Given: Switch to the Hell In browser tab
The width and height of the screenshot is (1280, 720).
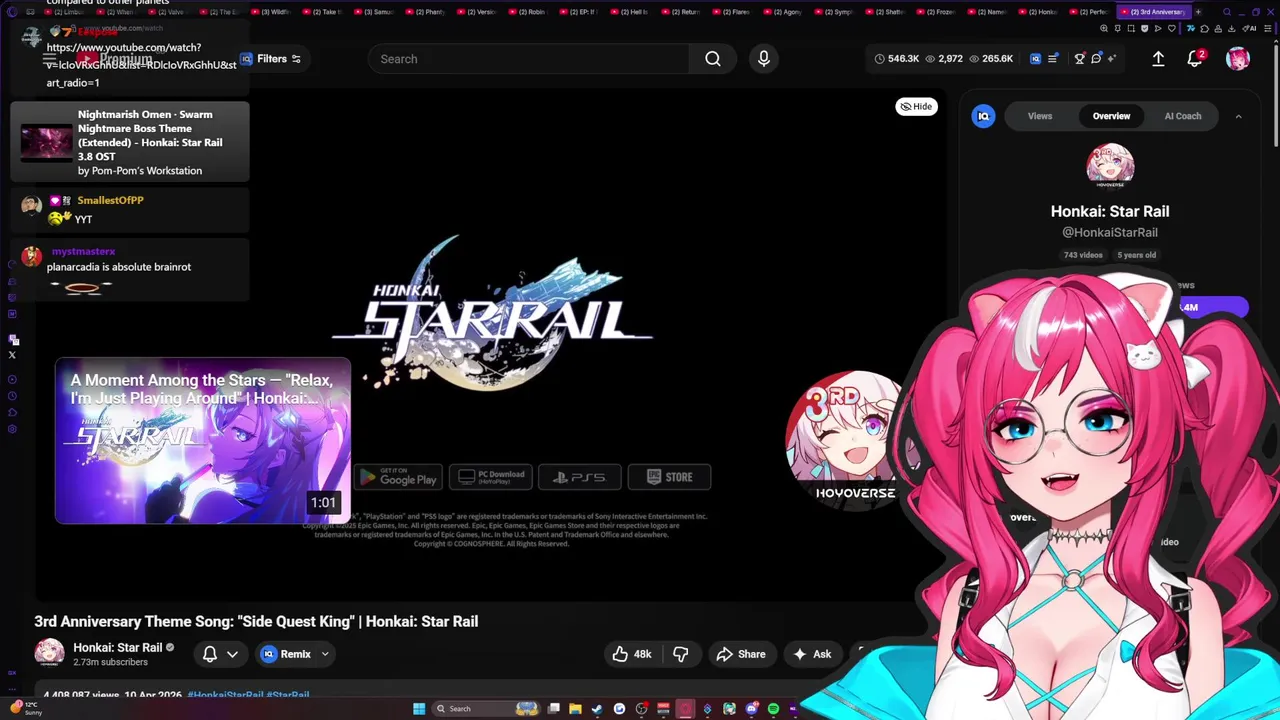Looking at the screenshot, I should tap(634, 12).
